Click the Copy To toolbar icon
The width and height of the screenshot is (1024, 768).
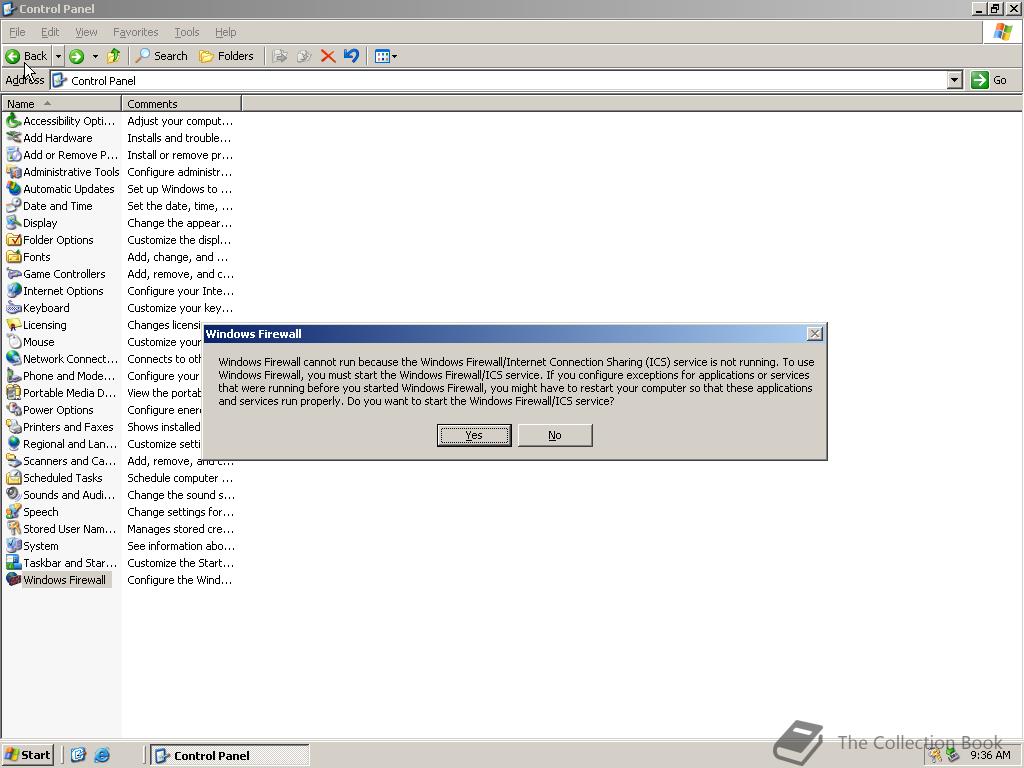coord(304,56)
